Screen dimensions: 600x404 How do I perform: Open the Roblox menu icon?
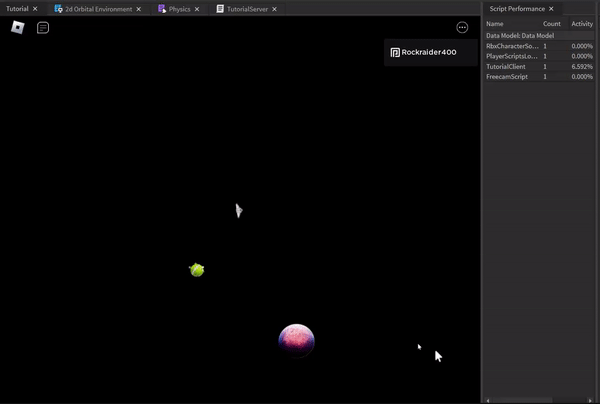click(18, 28)
